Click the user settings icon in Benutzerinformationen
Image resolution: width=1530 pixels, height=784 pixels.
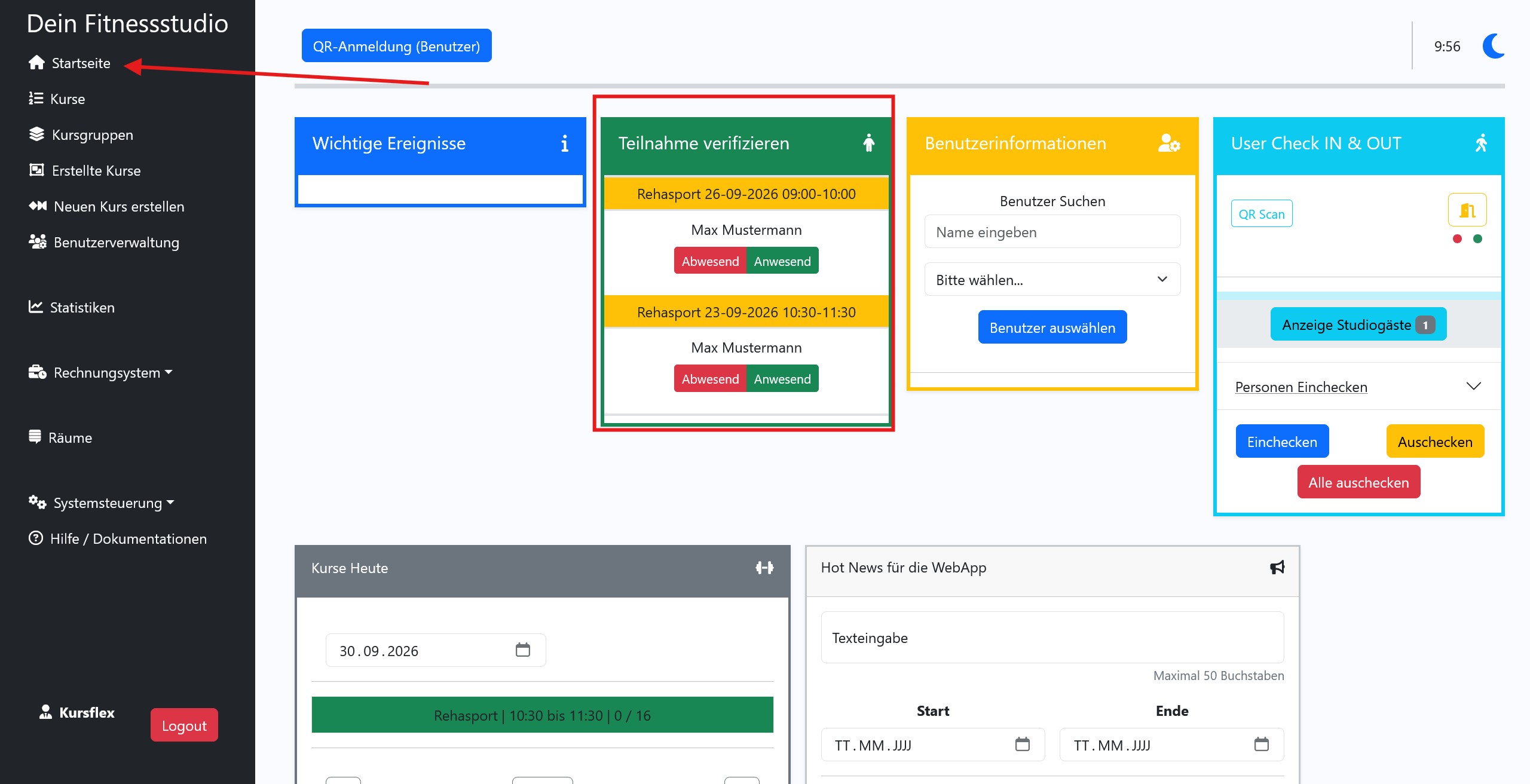click(1169, 143)
